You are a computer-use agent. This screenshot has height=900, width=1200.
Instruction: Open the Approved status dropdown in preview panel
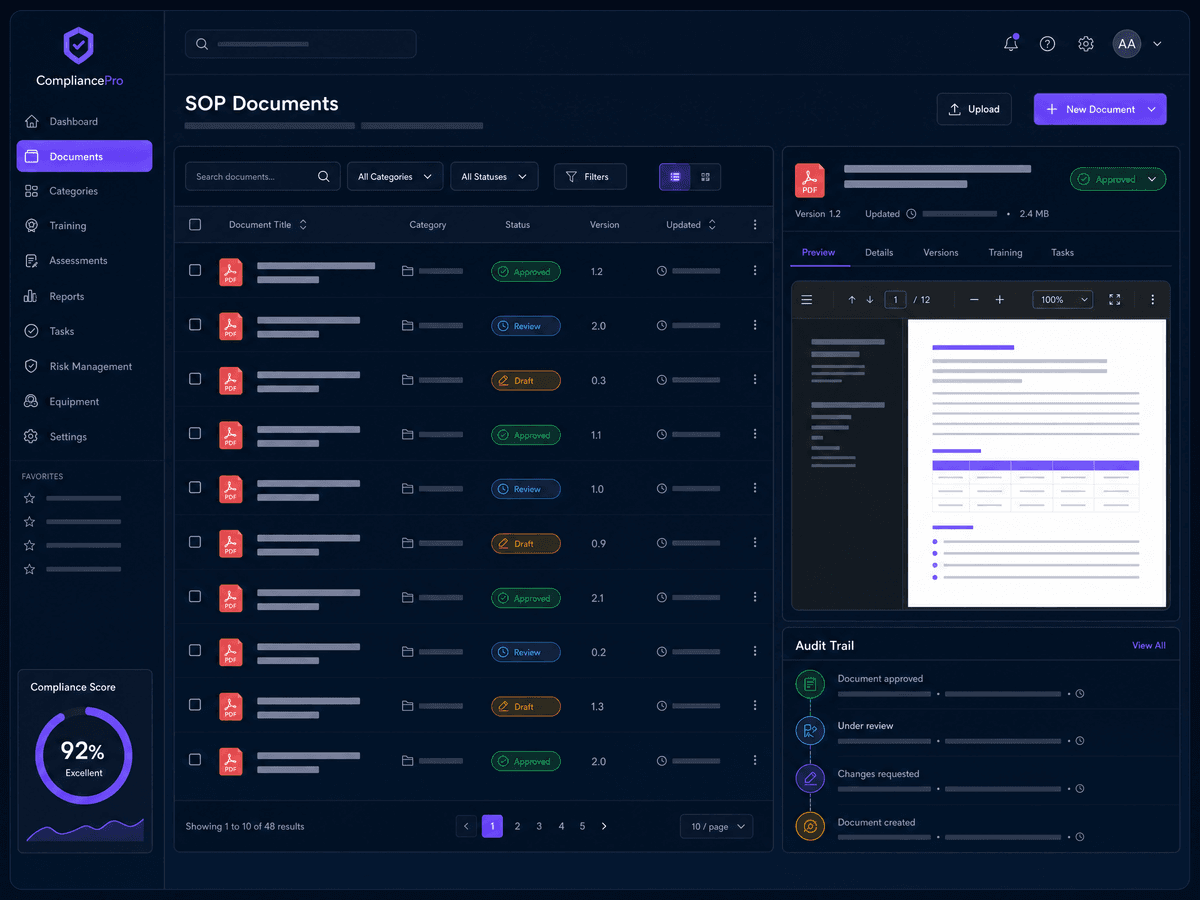click(x=1118, y=179)
